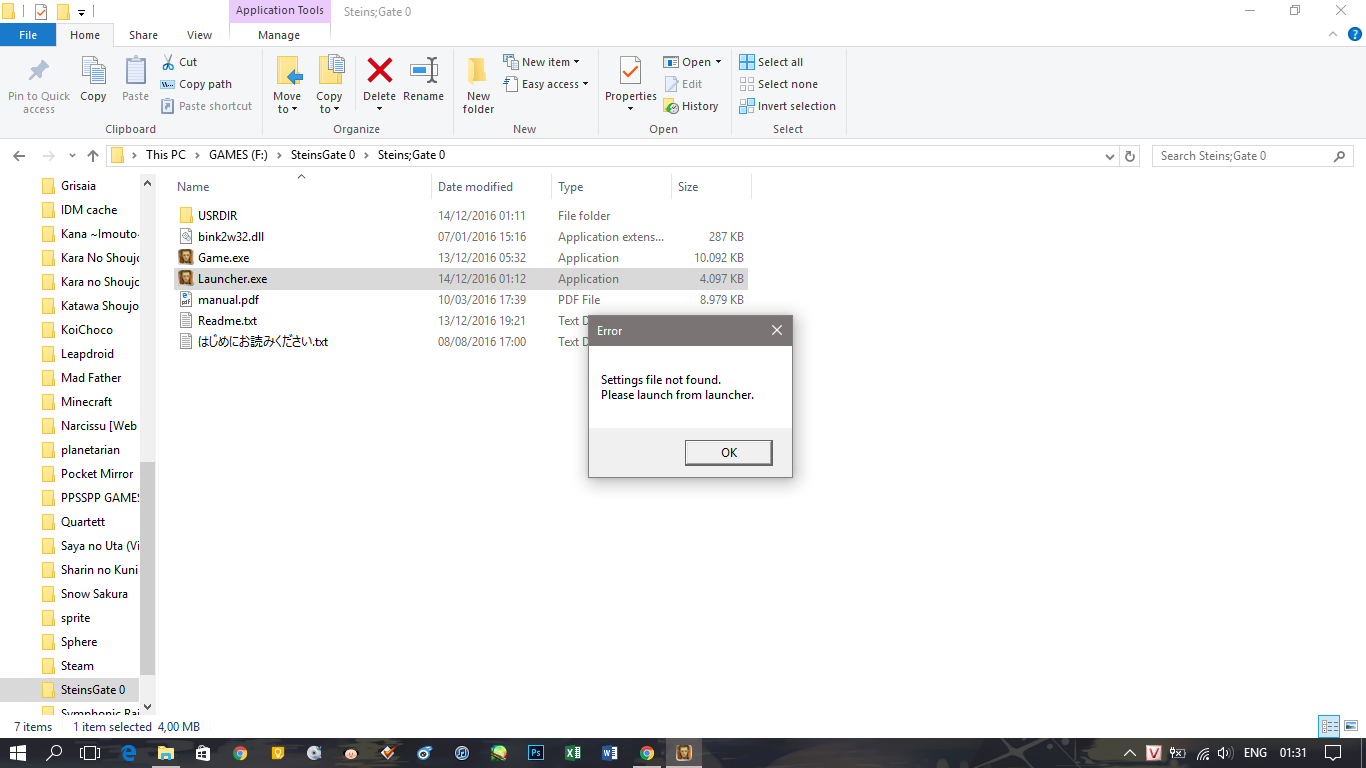Click SteinsGate 0 breadcrumb in address bar

point(323,155)
